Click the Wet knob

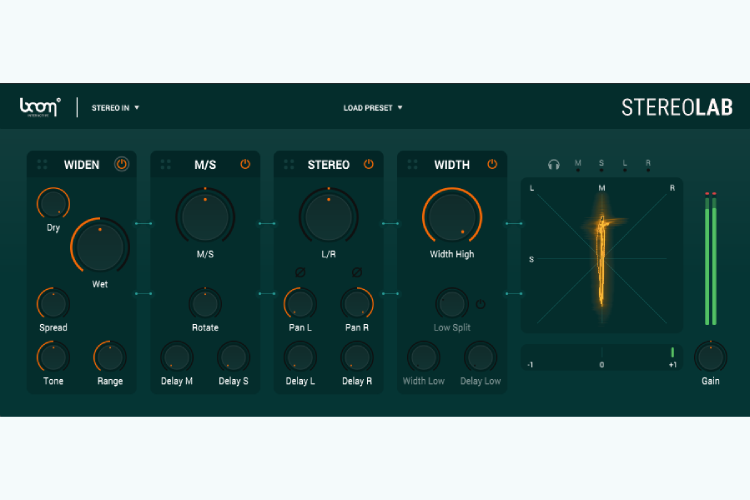pos(100,247)
